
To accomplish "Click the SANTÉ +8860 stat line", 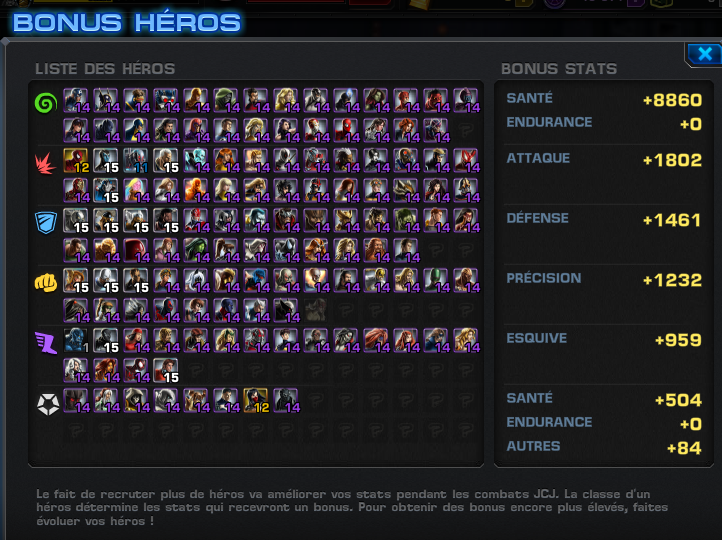I will pyautogui.click(x=604, y=99).
